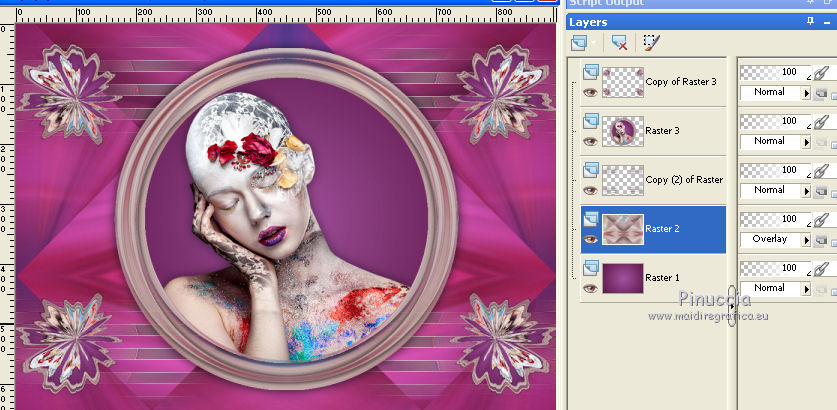Click the Layers palette title bar
This screenshot has height=410, width=837.
pos(701,22)
